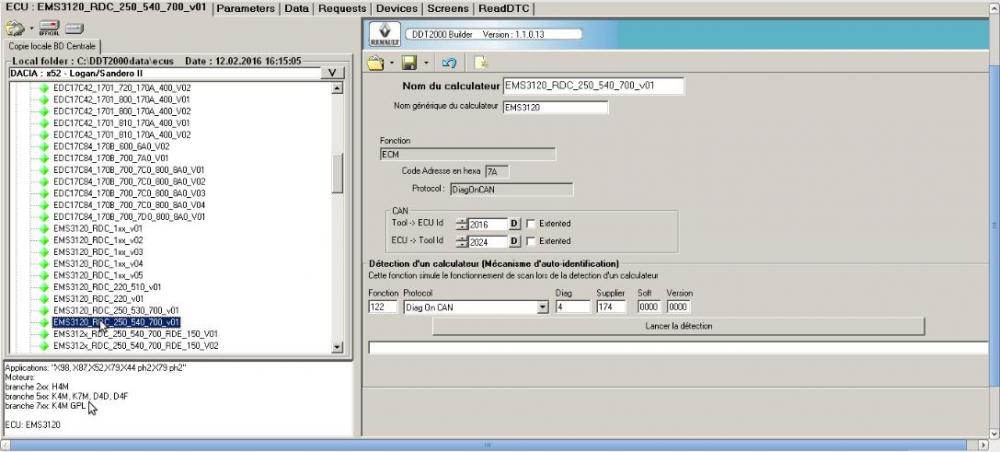Image resolution: width=1000 pixels, height=452 pixels.
Task: Select EDC17C84_170B_700_7A0_V01 in the list
Action: click(x=111, y=157)
